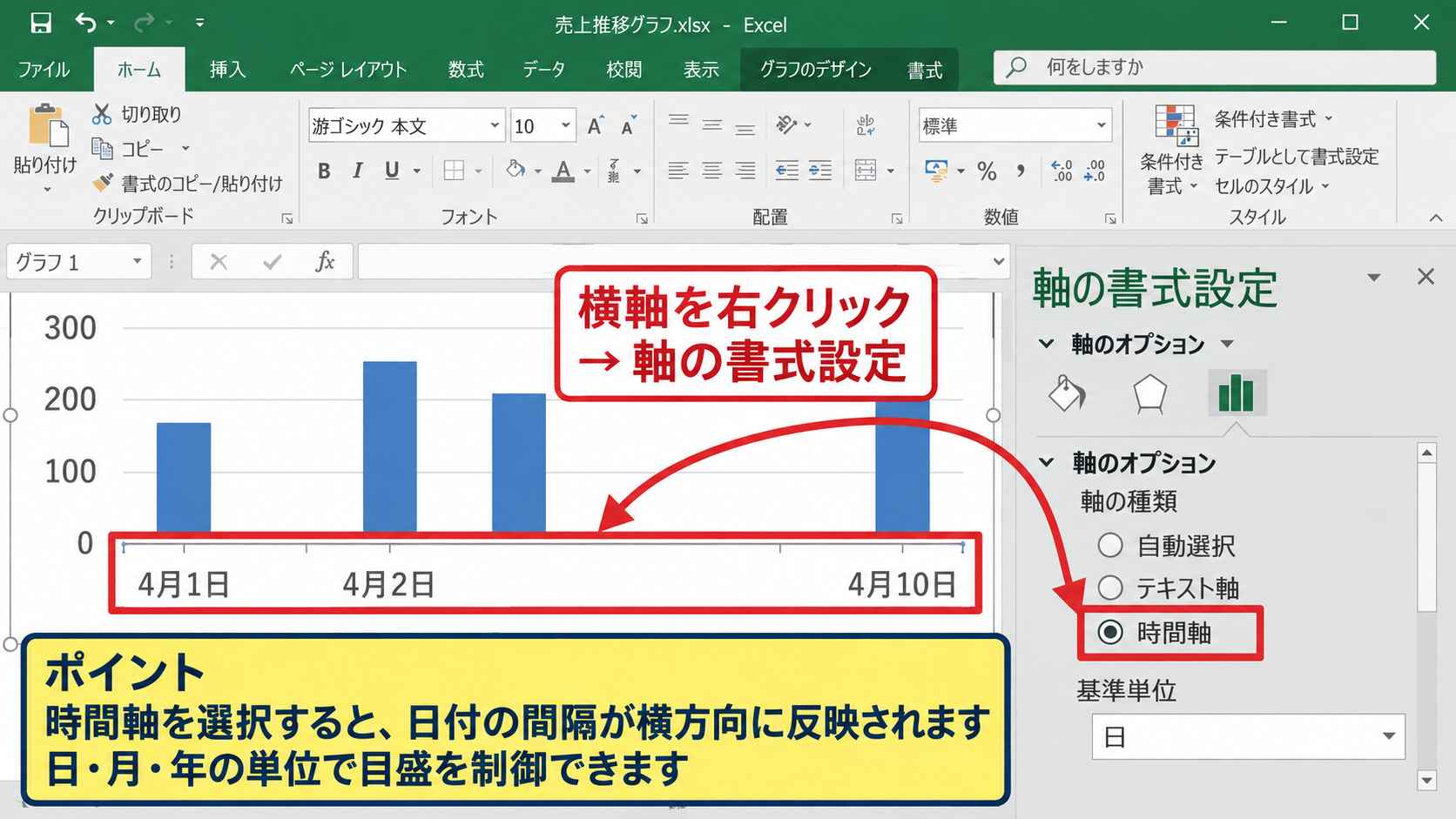Click the formula bar input field
Viewport: 1456px width, 819px height.
684,261
